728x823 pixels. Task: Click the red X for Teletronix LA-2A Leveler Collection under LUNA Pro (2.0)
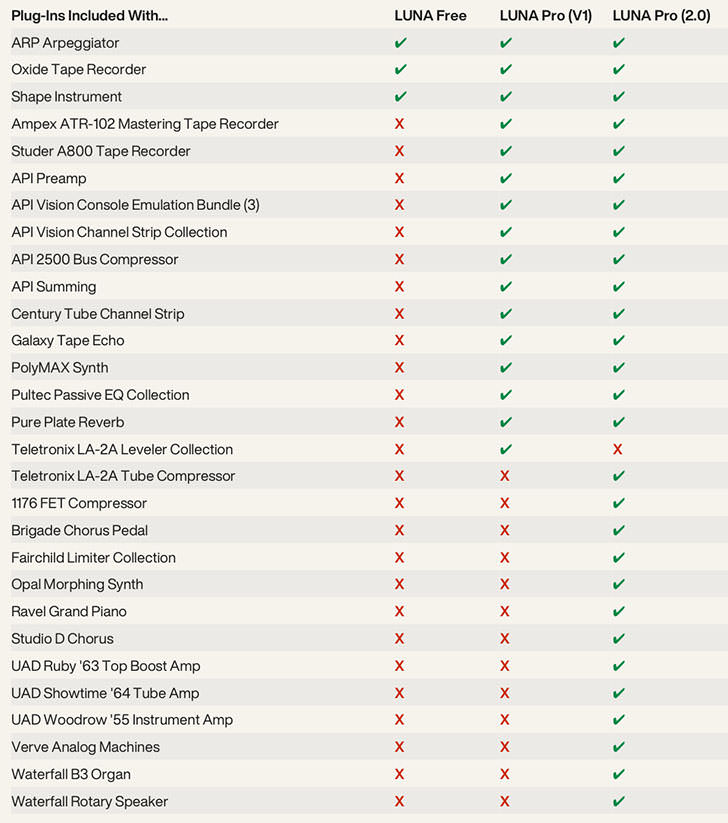point(618,450)
